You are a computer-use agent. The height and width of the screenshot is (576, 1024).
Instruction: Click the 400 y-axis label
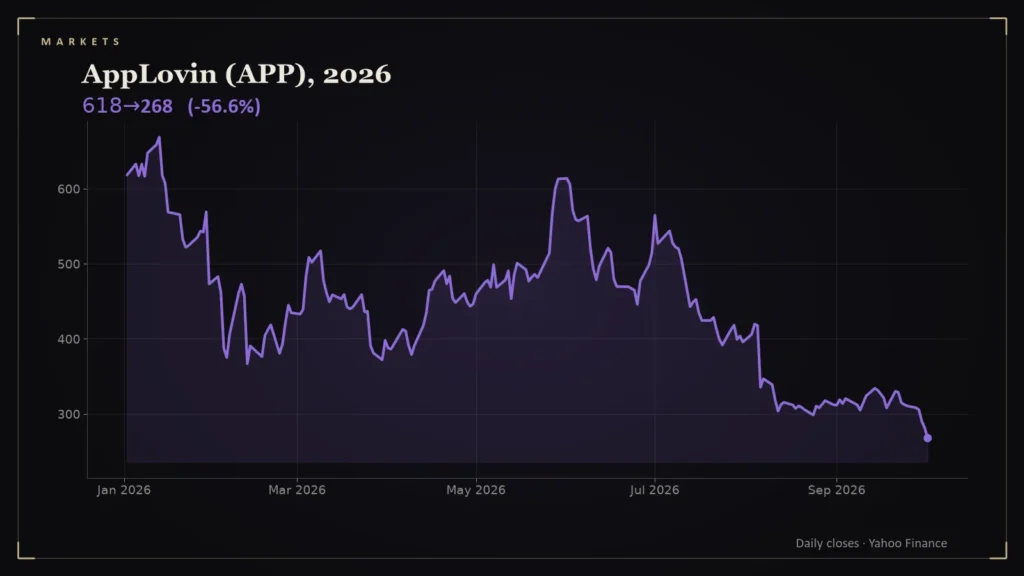[69, 340]
